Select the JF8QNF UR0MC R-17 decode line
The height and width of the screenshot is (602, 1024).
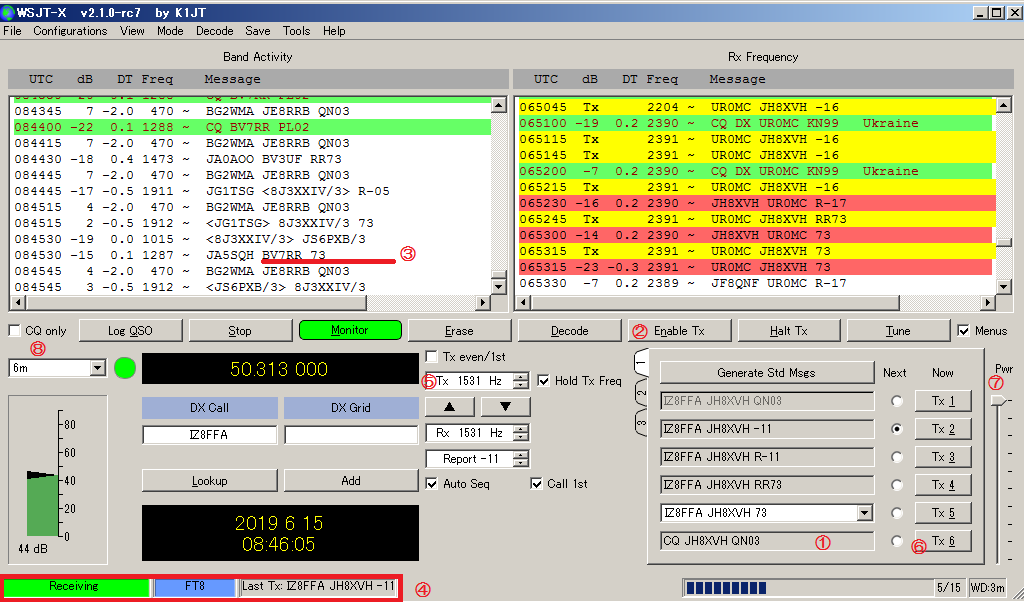(x=756, y=283)
